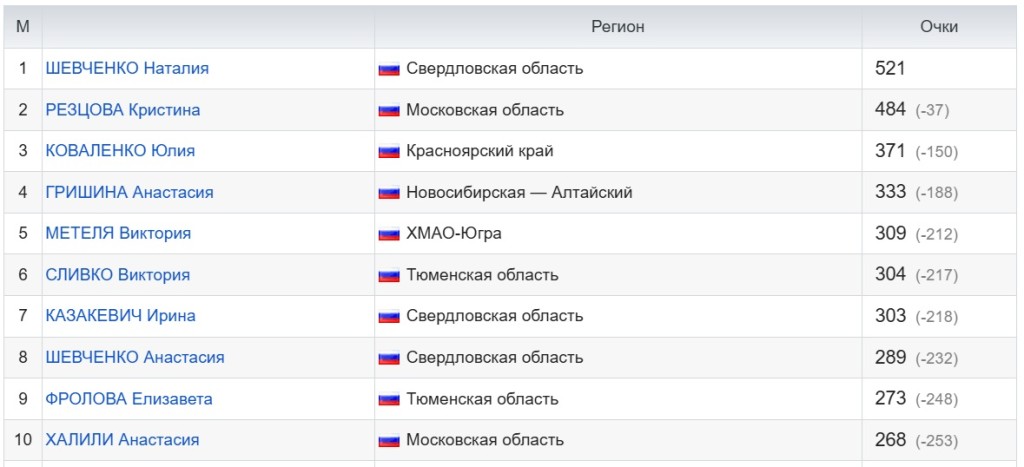The width and height of the screenshot is (1024, 467).
Task: Open РЕЗЦОВА Кристина's profile link
Action: pos(123,110)
